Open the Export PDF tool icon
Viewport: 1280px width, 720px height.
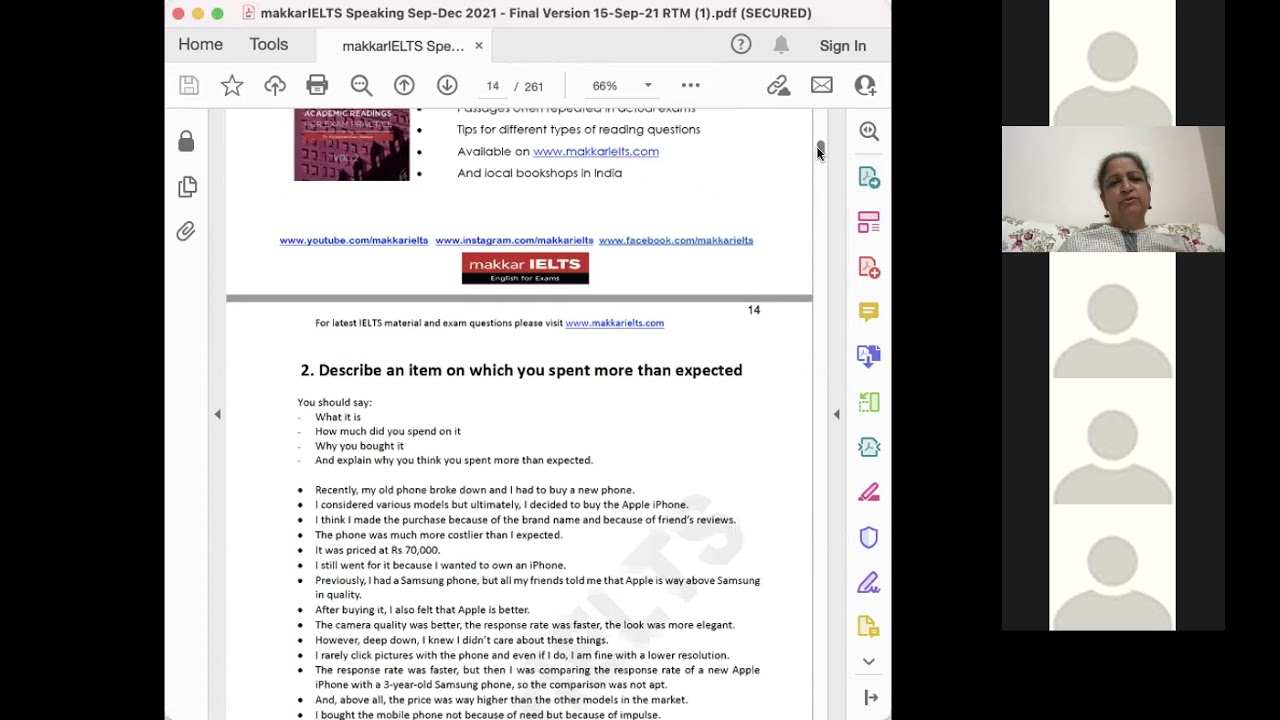click(x=869, y=177)
